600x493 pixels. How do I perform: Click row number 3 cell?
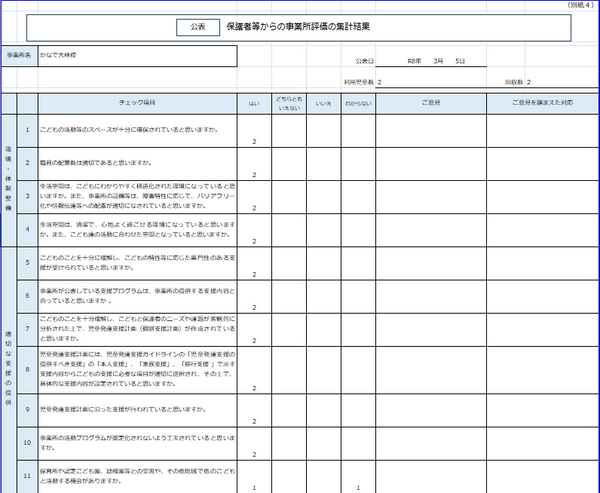click(27, 197)
